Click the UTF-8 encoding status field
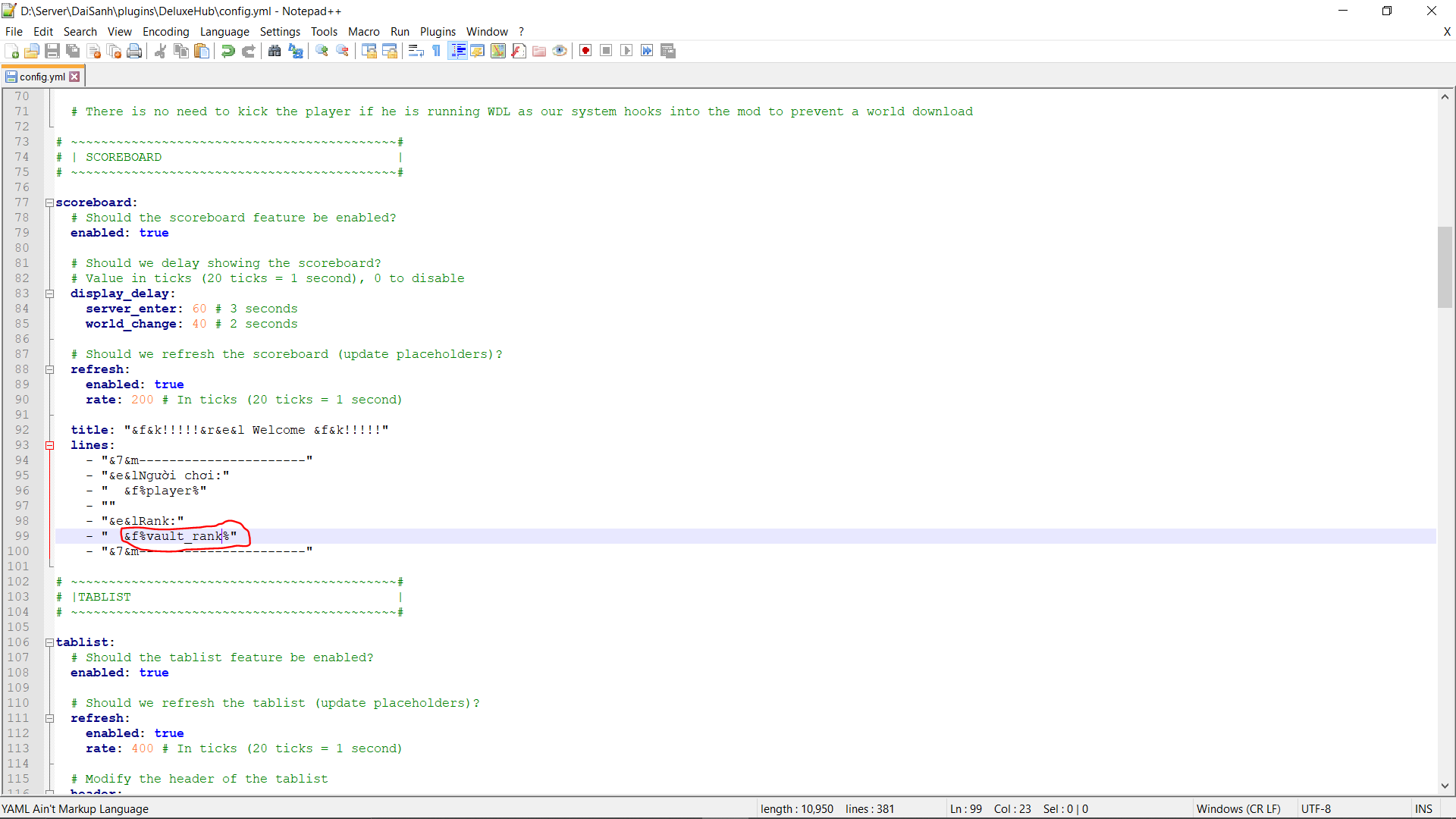The height and width of the screenshot is (819, 1456). (x=1316, y=809)
